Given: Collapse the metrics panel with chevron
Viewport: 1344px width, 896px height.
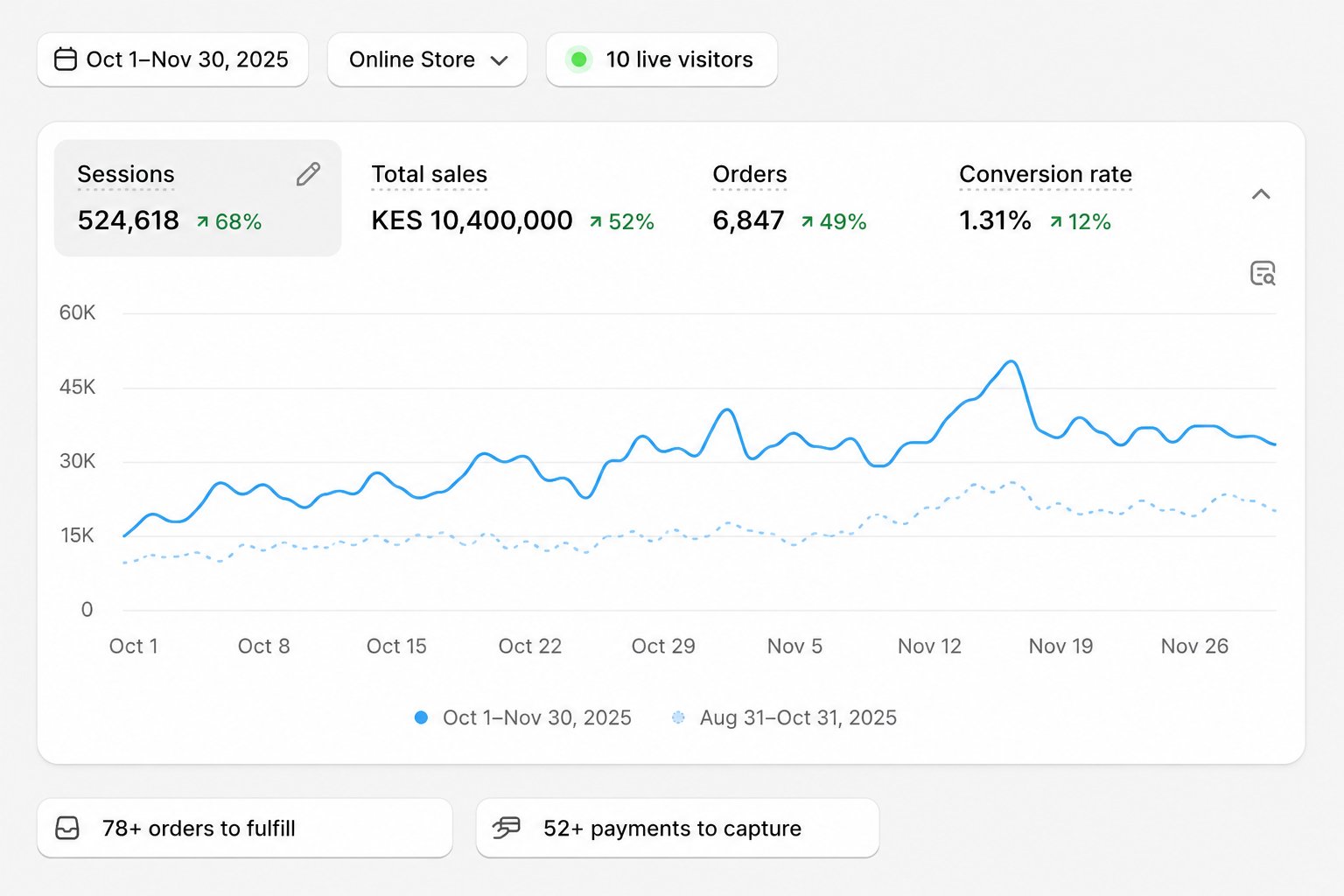Looking at the screenshot, I should [1261, 194].
